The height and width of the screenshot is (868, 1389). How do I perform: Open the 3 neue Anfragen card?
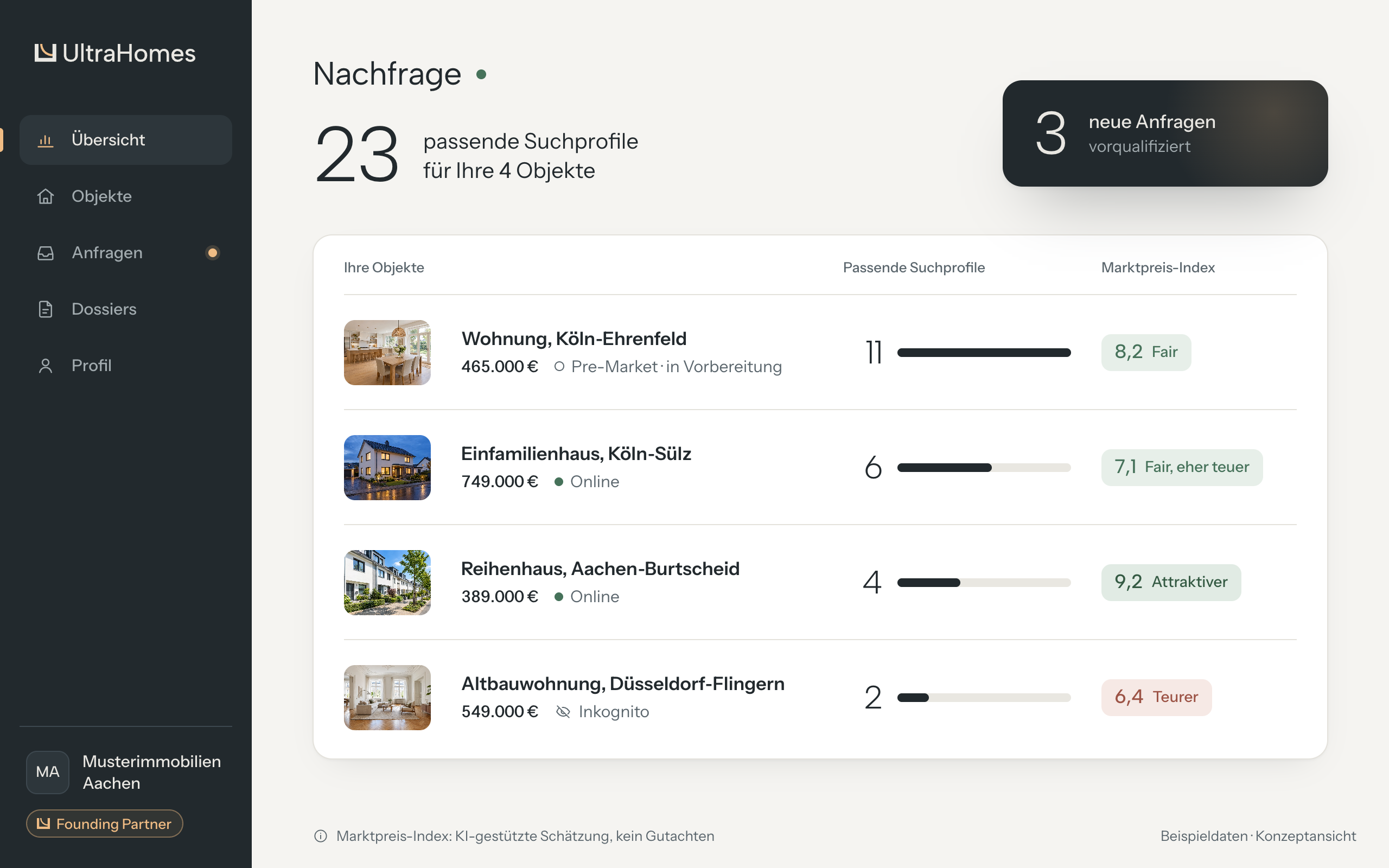(1165, 133)
